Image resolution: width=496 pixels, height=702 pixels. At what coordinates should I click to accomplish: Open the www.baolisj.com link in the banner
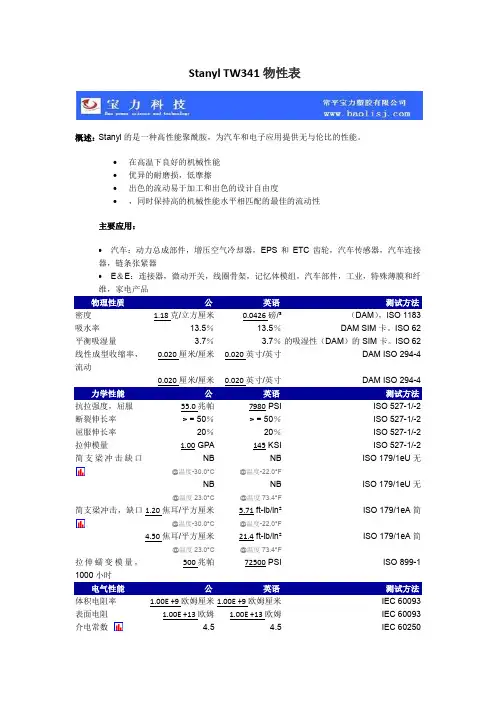pos(367,114)
